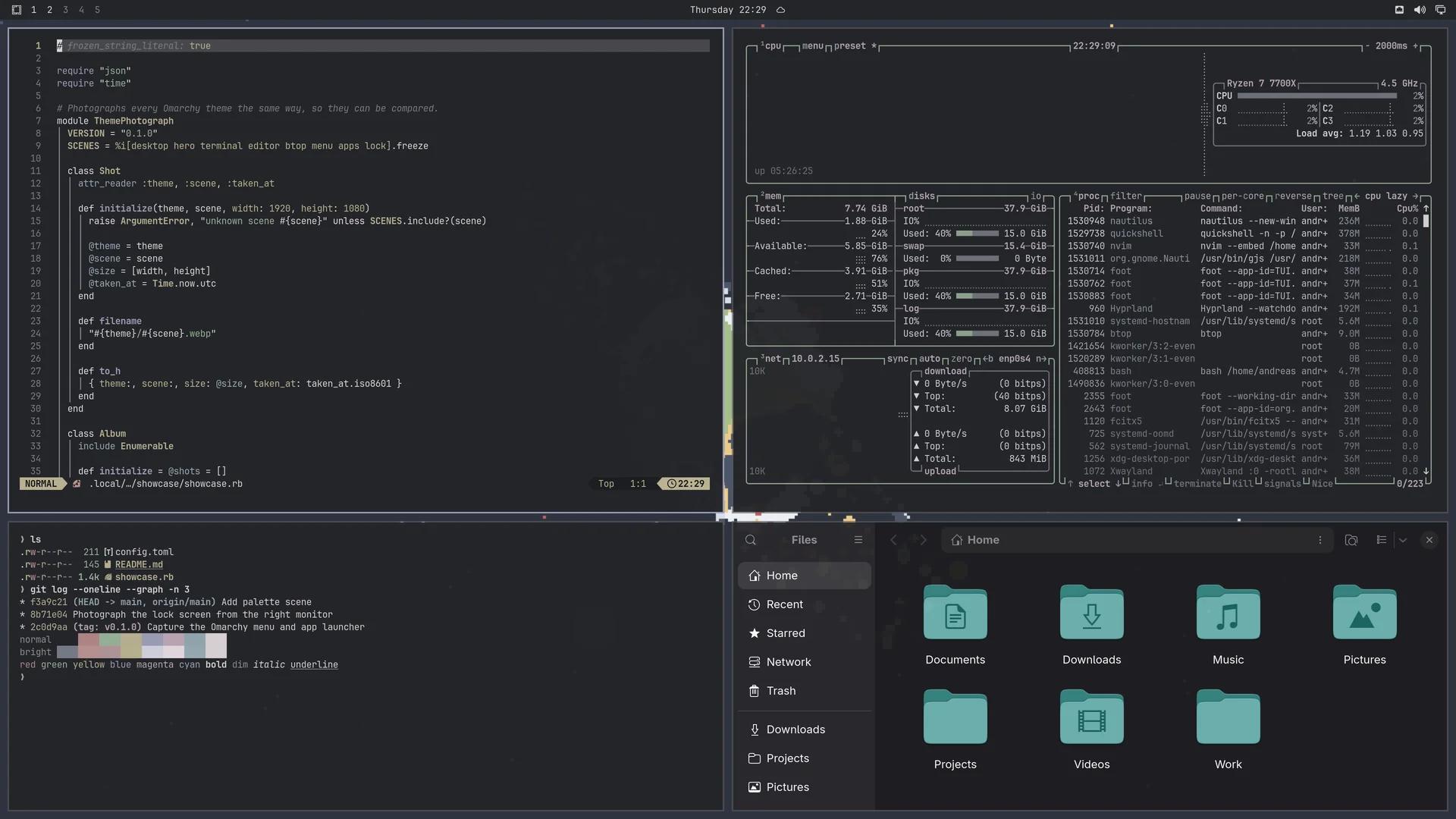Toggle btop per-core sorting
1456x819 pixels.
coord(1243,196)
